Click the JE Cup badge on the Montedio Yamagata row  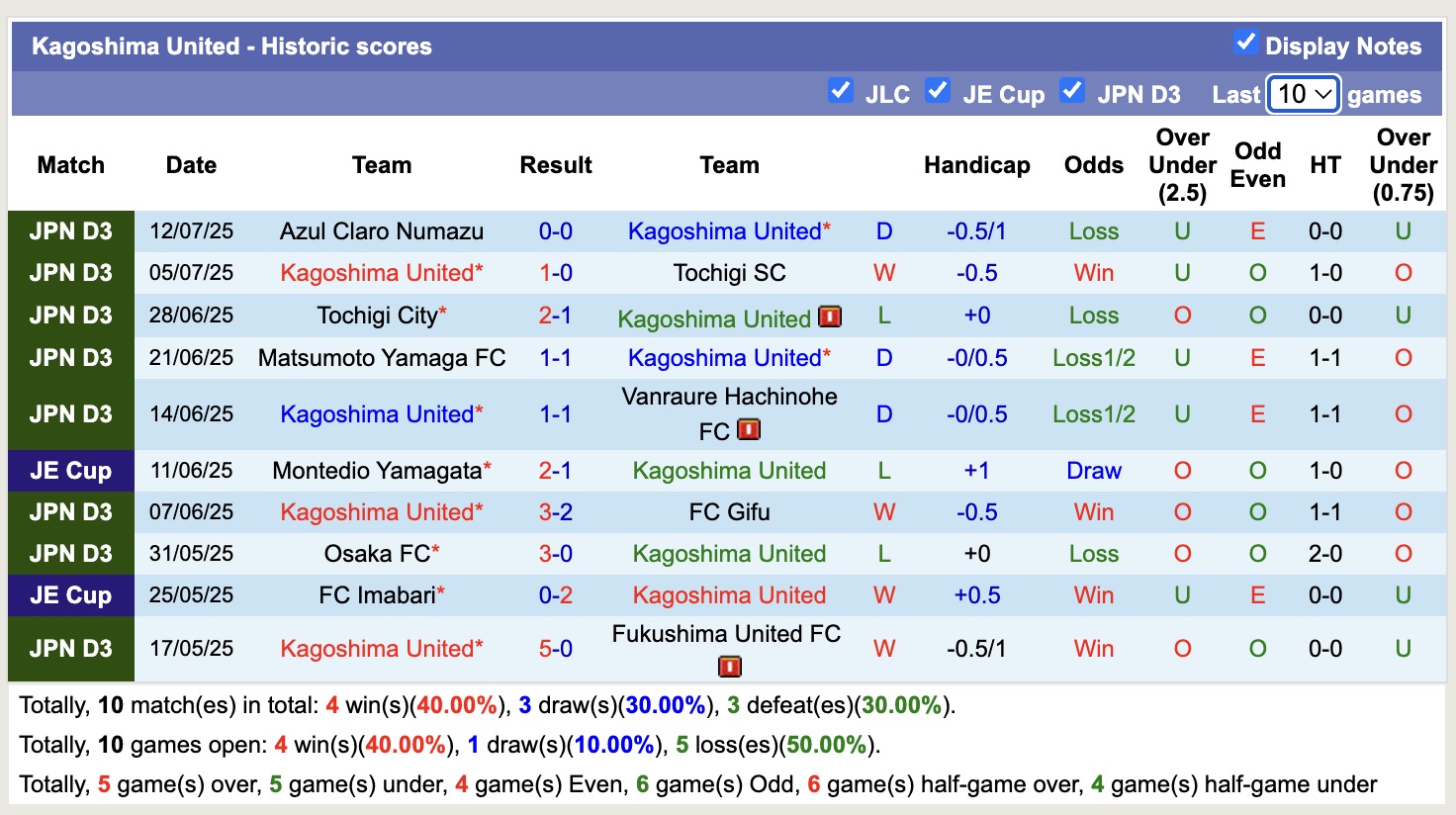(70, 471)
